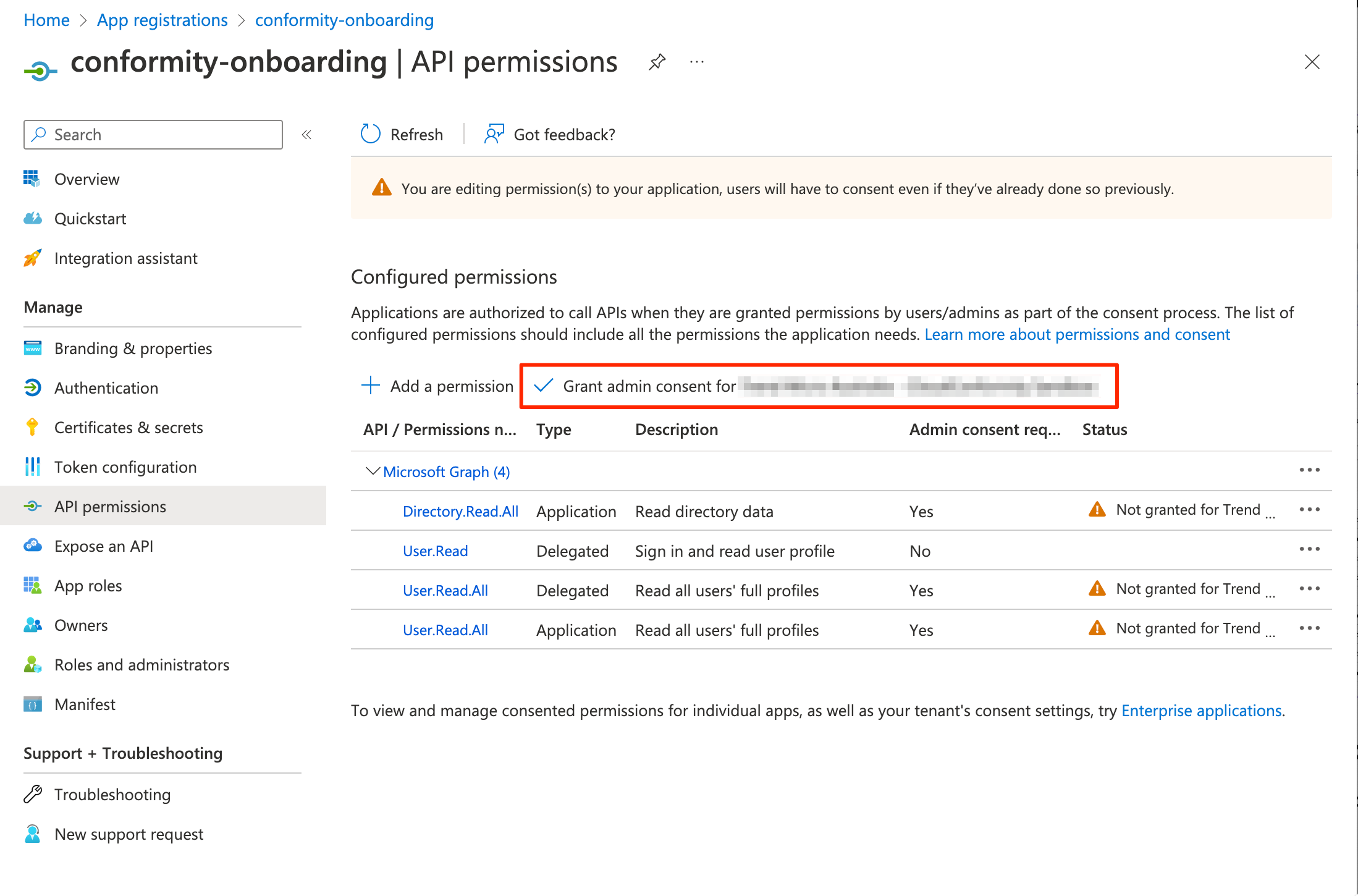1358x896 pixels.
Task: Click the Refresh circular arrow icon
Action: point(370,134)
